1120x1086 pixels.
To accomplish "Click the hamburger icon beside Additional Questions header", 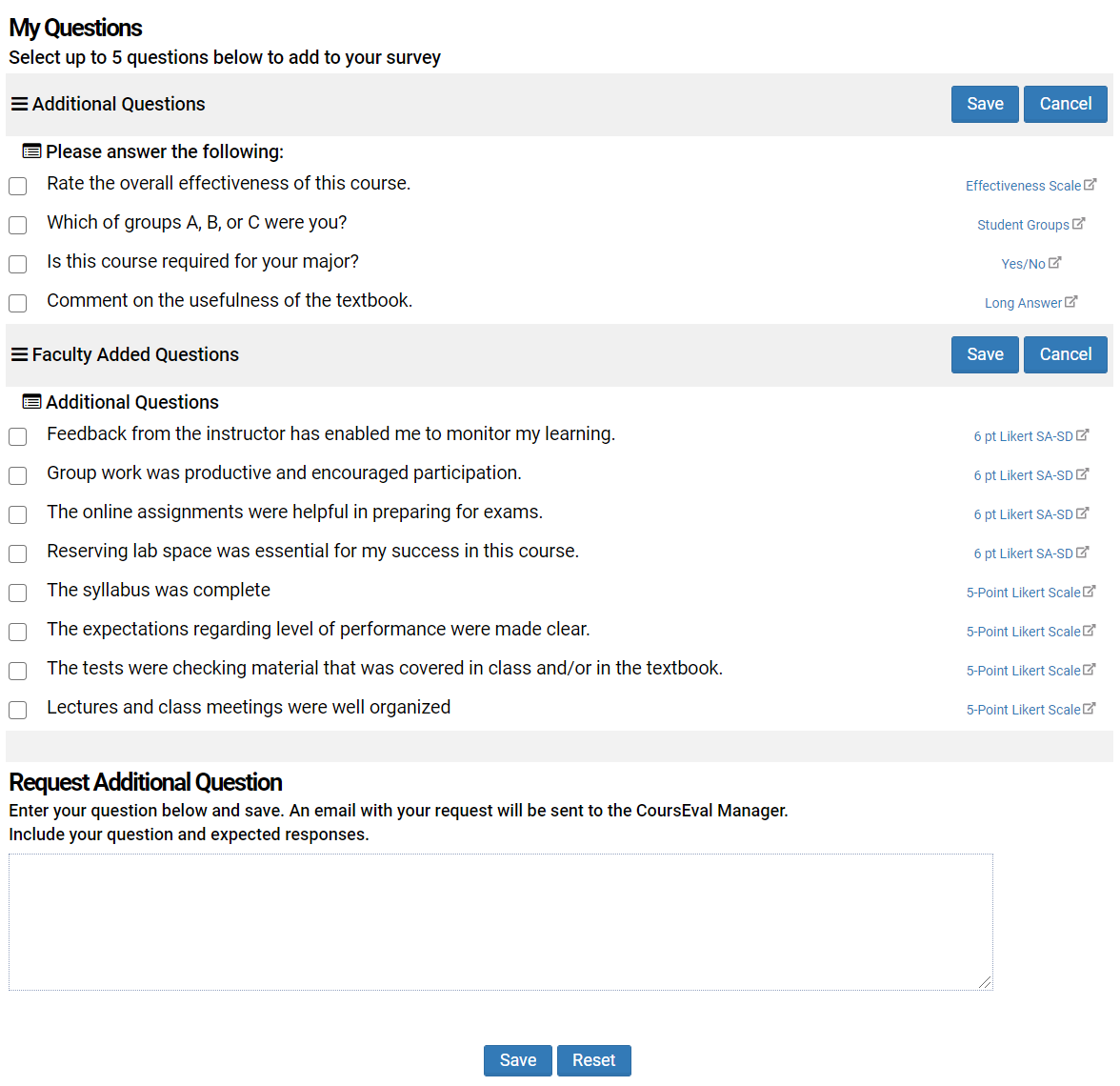I will point(19,104).
